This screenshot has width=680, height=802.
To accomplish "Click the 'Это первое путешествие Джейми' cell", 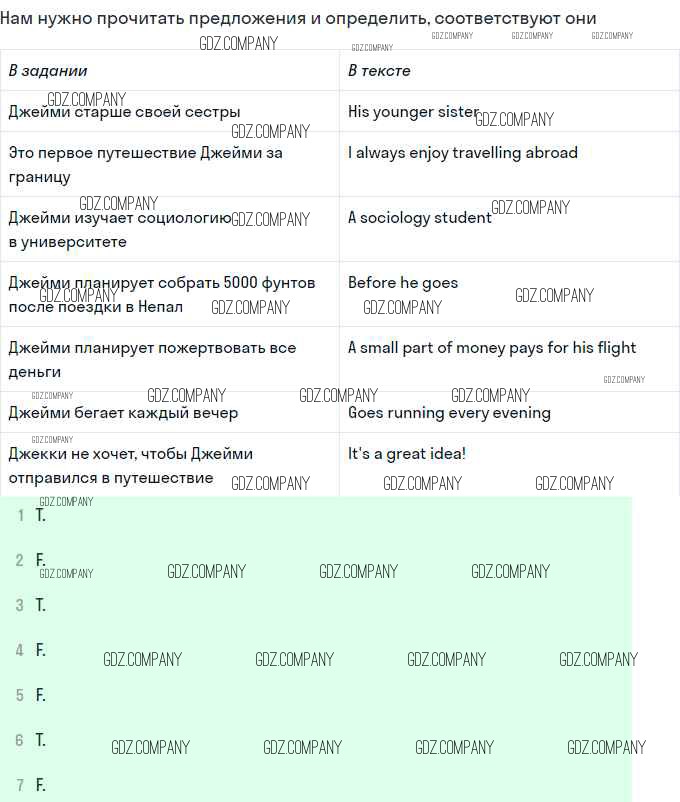I will pyautogui.click(x=145, y=165).
